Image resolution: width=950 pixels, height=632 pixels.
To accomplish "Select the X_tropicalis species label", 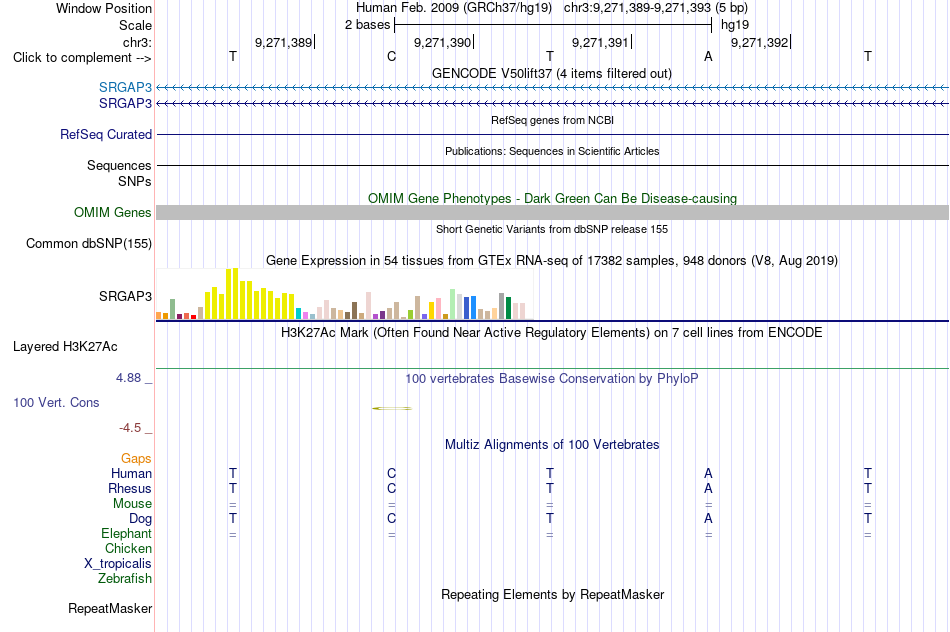I will coord(118,564).
